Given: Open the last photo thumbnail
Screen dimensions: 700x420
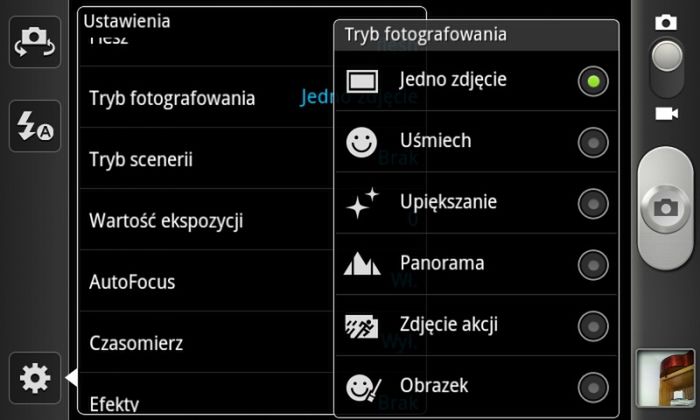Looking at the screenshot, I should (x=666, y=378).
